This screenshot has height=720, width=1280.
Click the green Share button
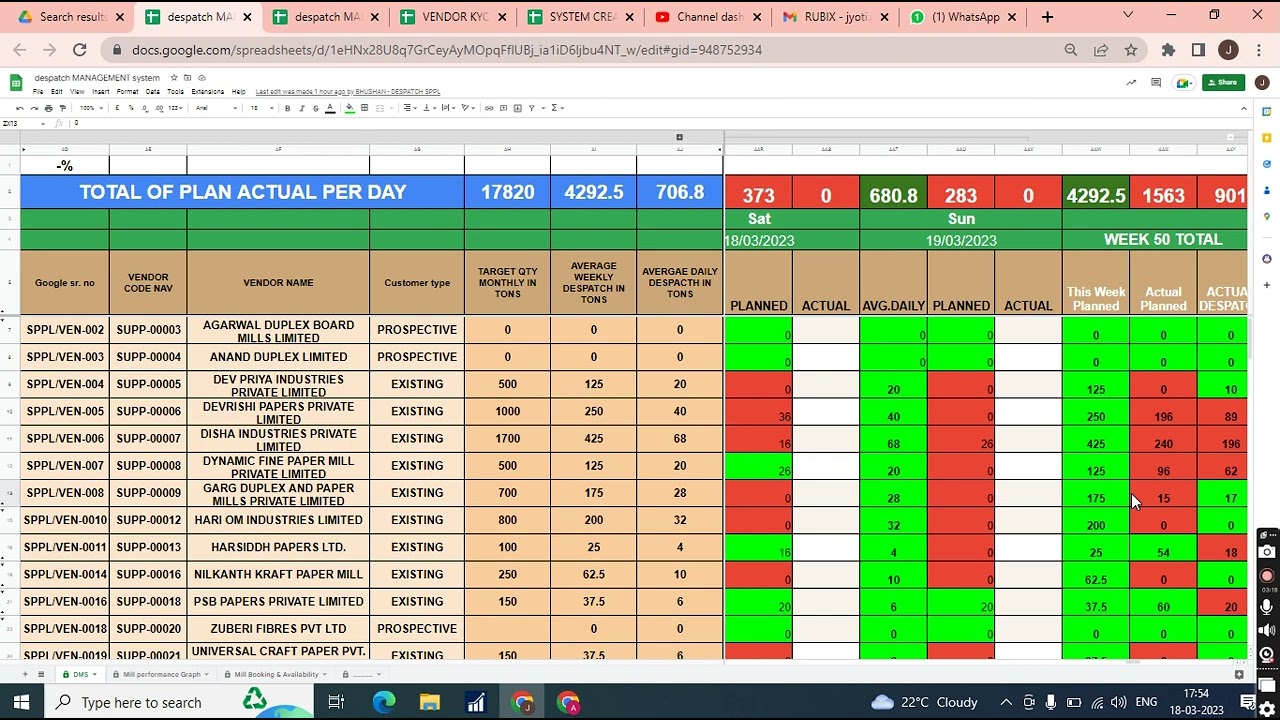1223,83
